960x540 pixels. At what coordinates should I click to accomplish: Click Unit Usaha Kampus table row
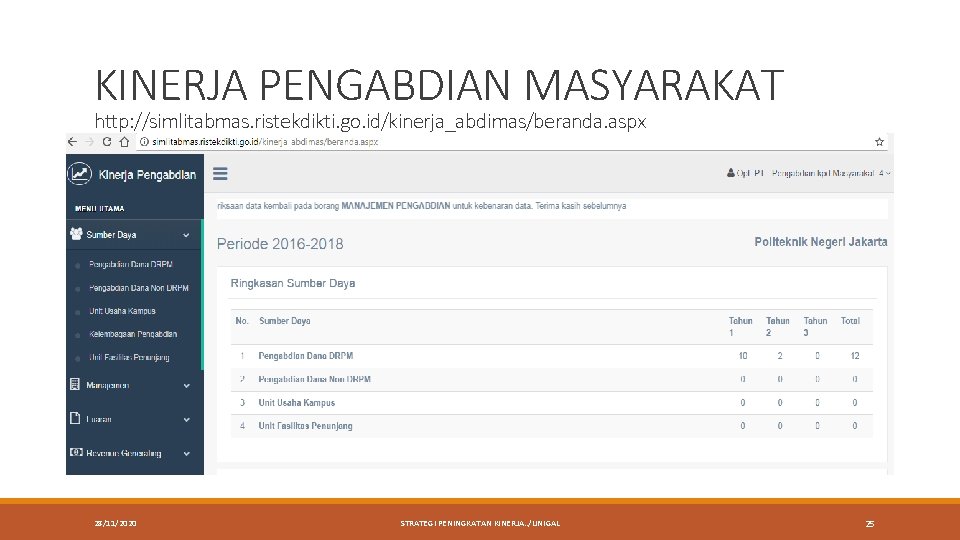click(552, 403)
